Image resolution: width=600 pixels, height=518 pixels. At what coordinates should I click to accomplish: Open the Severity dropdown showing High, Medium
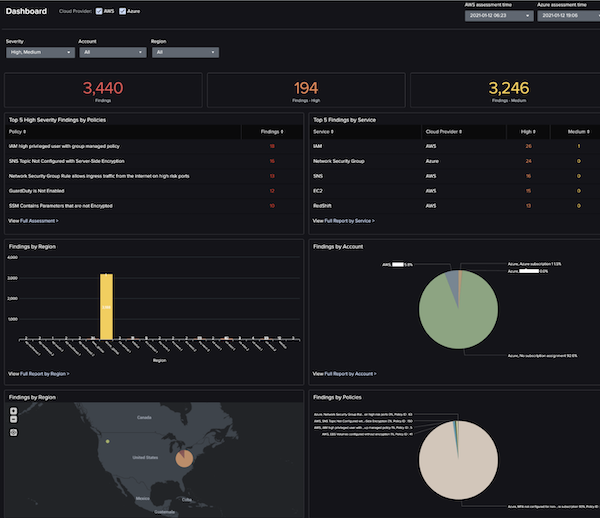click(x=40, y=52)
